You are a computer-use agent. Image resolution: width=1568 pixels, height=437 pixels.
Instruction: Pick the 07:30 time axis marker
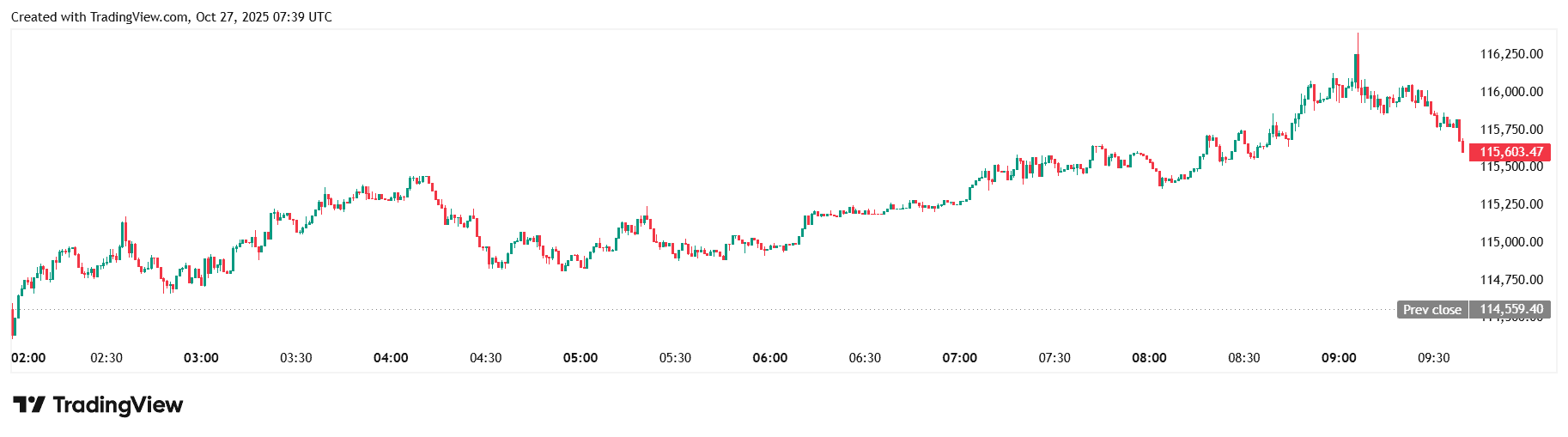[x=1054, y=358]
